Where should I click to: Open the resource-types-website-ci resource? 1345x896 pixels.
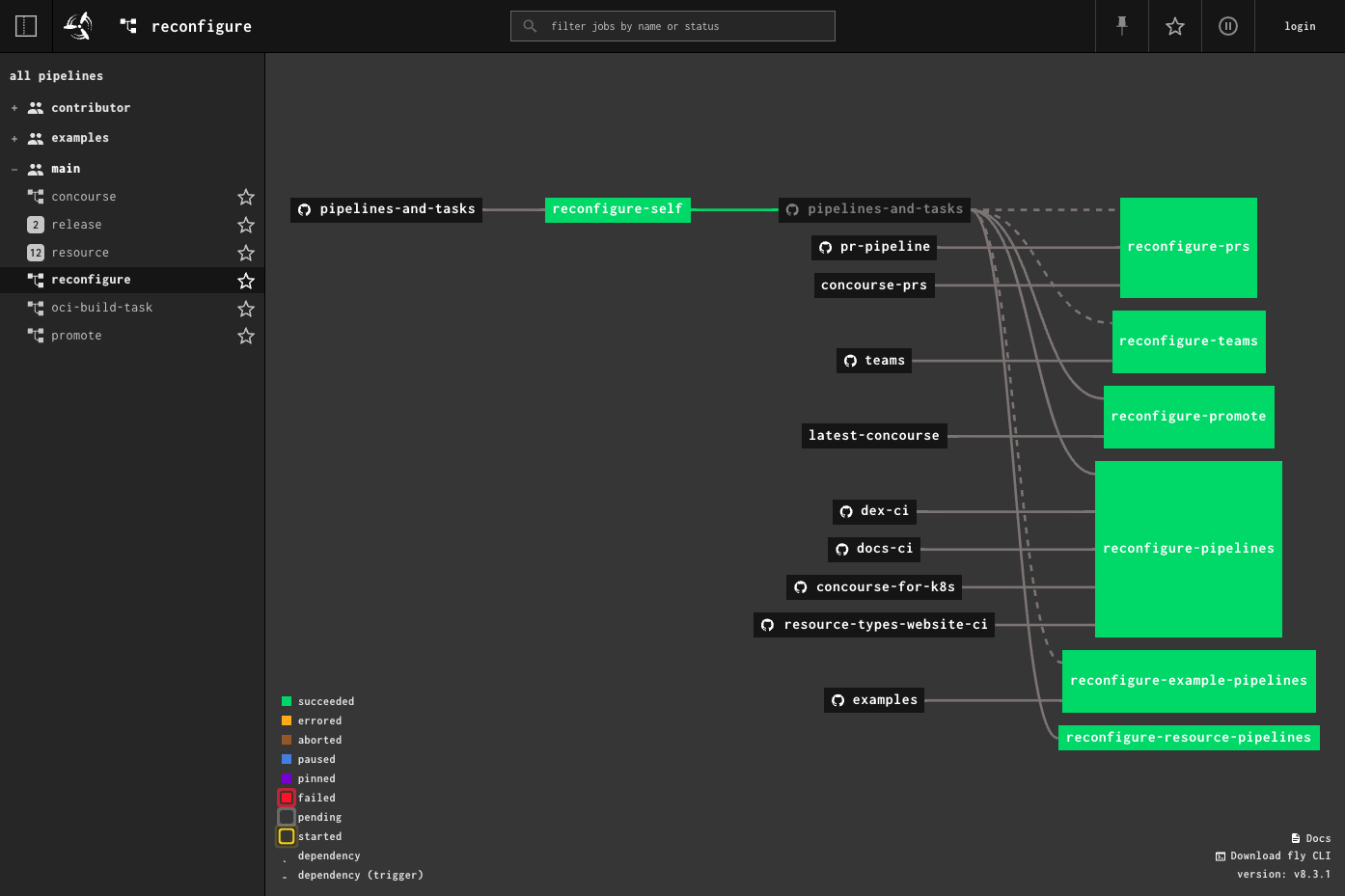point(874,625)
